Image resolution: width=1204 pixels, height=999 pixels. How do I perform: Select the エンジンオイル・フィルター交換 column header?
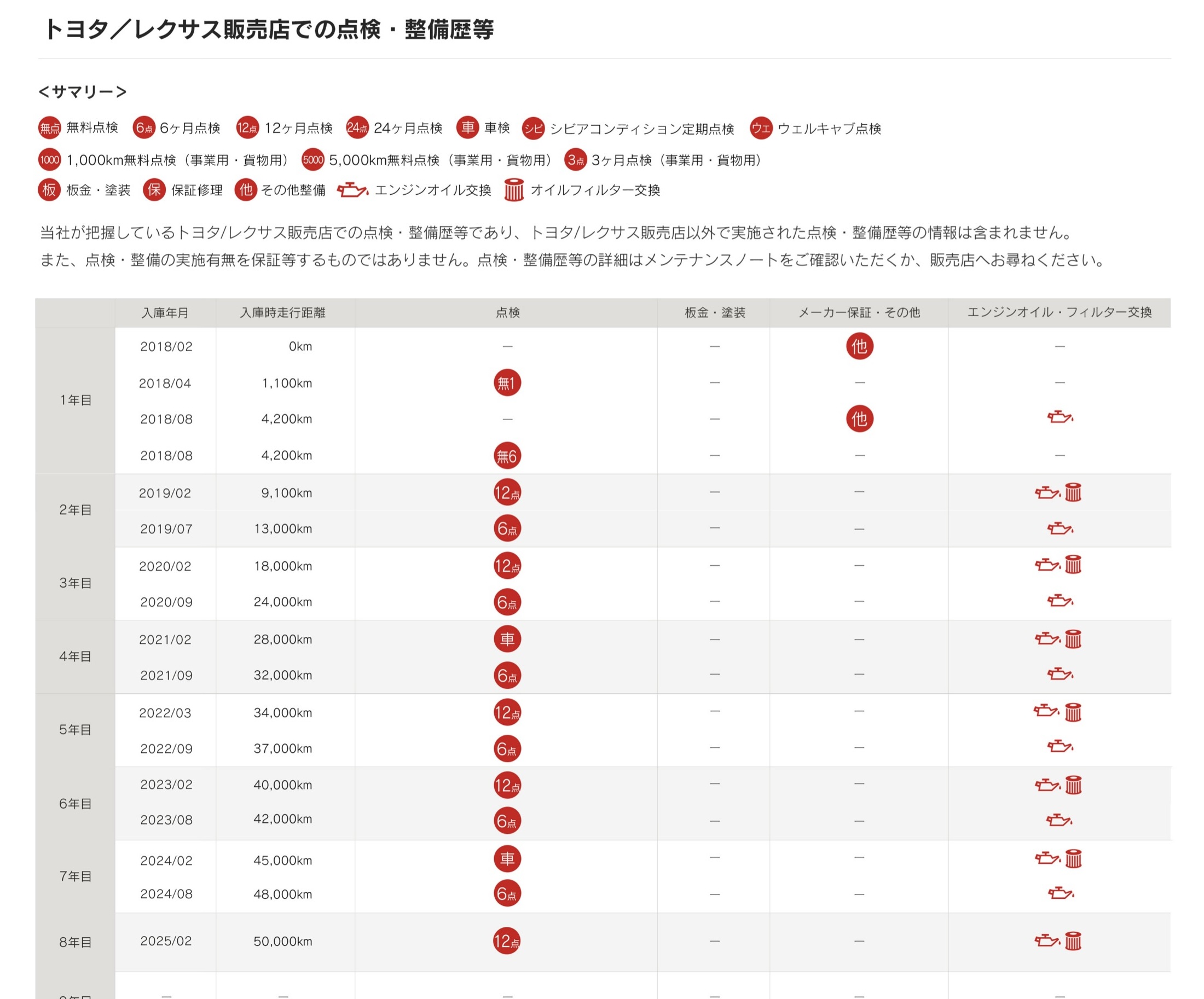pos(1059,313)
